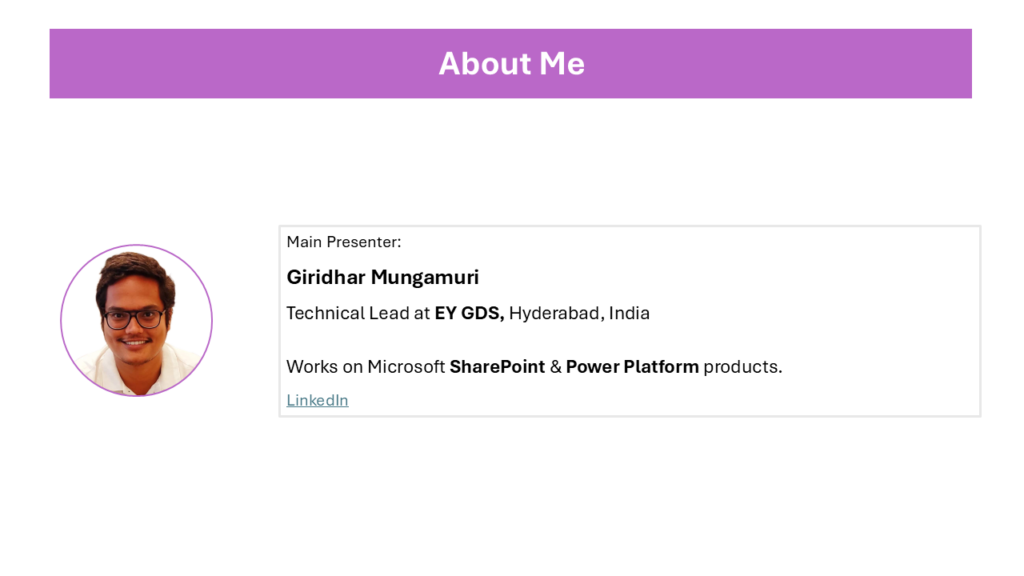Image resolution: width=1024 pixels, height=576 pixels.
Task: Click the word "Me" in the title banner
Action: click(x=562, y=63)
